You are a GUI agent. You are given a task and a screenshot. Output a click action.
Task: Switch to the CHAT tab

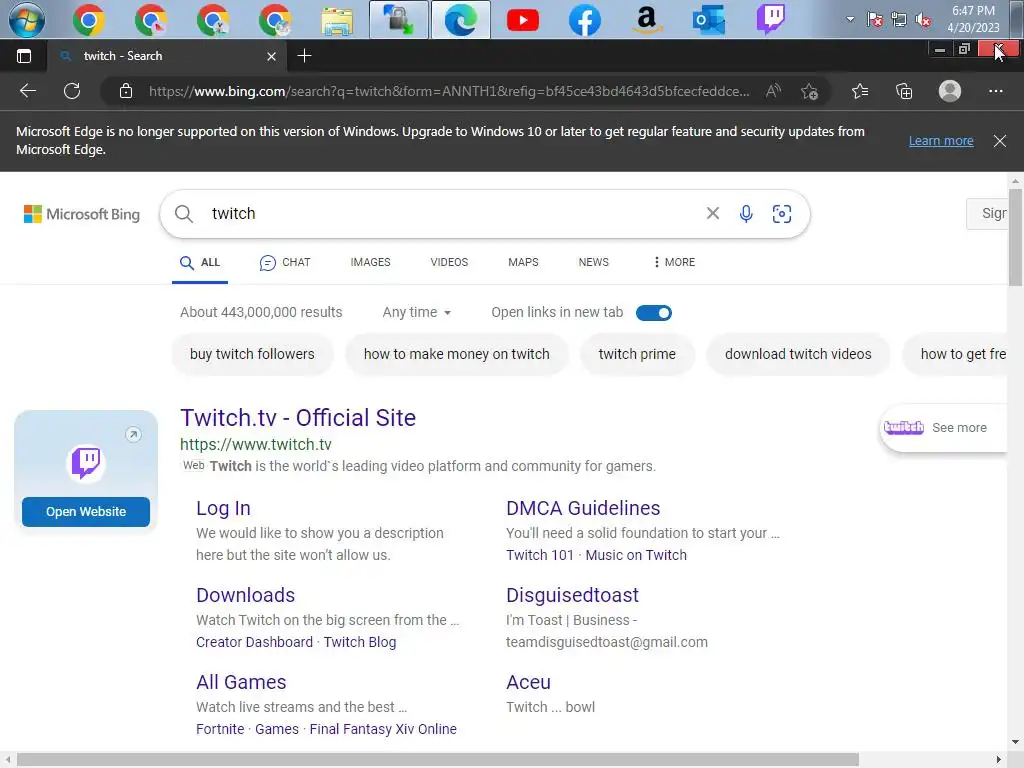pyautogui.click(x=285, y=263)
